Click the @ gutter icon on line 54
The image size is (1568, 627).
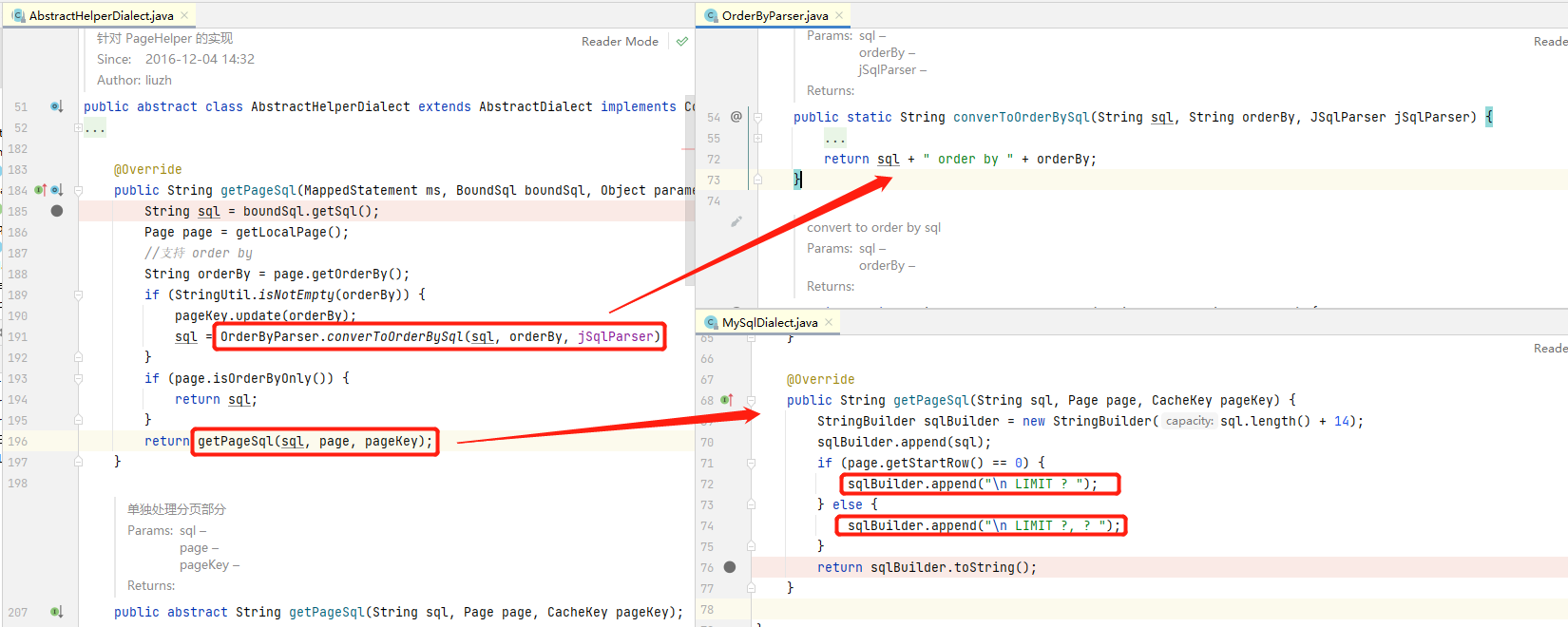(x=736, y=117)
